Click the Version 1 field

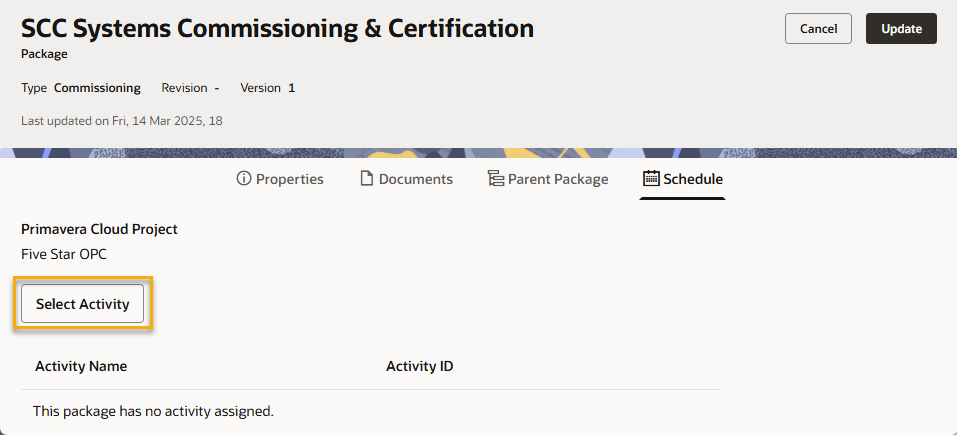(267, 88)
